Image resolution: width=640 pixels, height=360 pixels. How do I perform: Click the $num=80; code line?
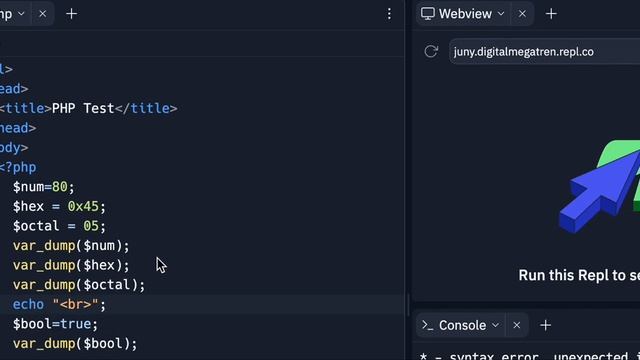pyautogui.click(x=44, y=187)
